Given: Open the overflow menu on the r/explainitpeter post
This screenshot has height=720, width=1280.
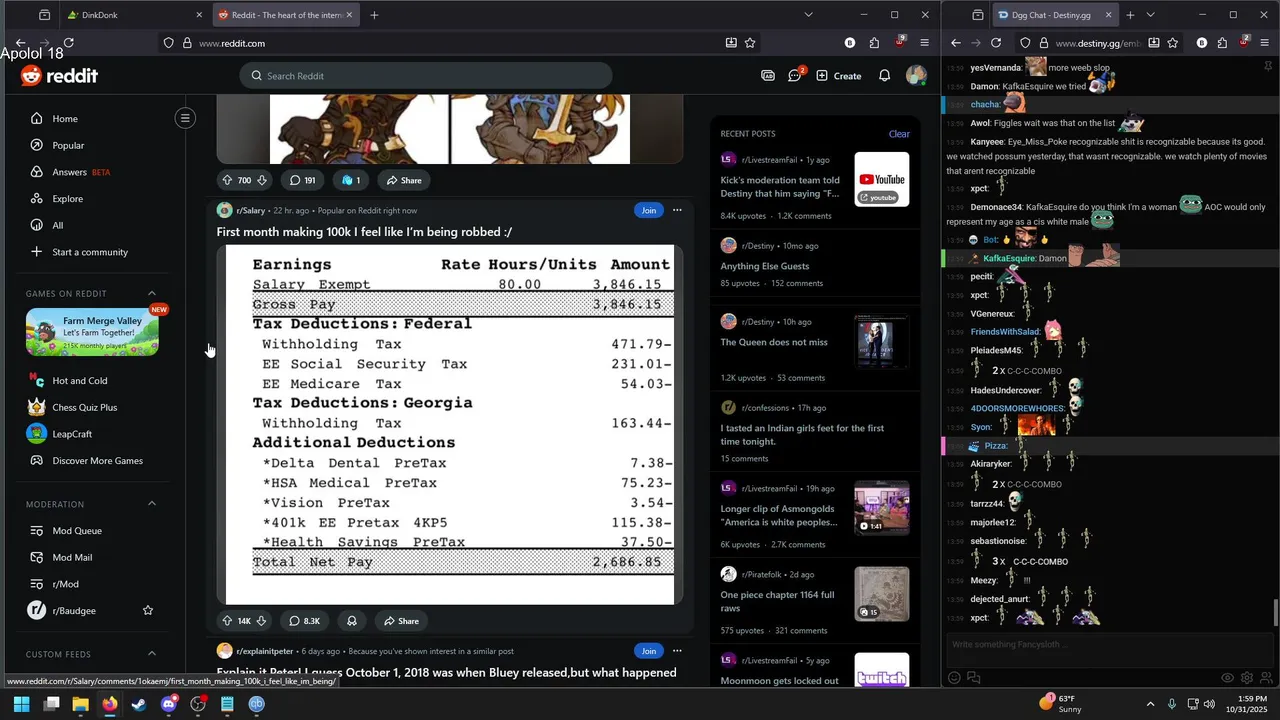Looking at the screenshot, I should pos(677,651).
